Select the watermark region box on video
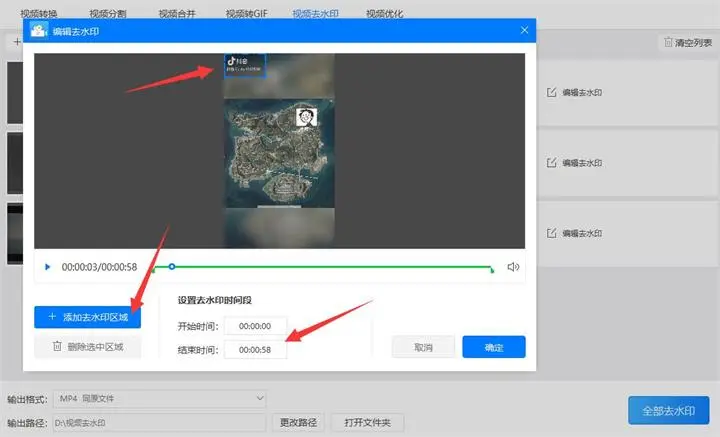Viewport: 720px width, 437px height. pos(245,66)
